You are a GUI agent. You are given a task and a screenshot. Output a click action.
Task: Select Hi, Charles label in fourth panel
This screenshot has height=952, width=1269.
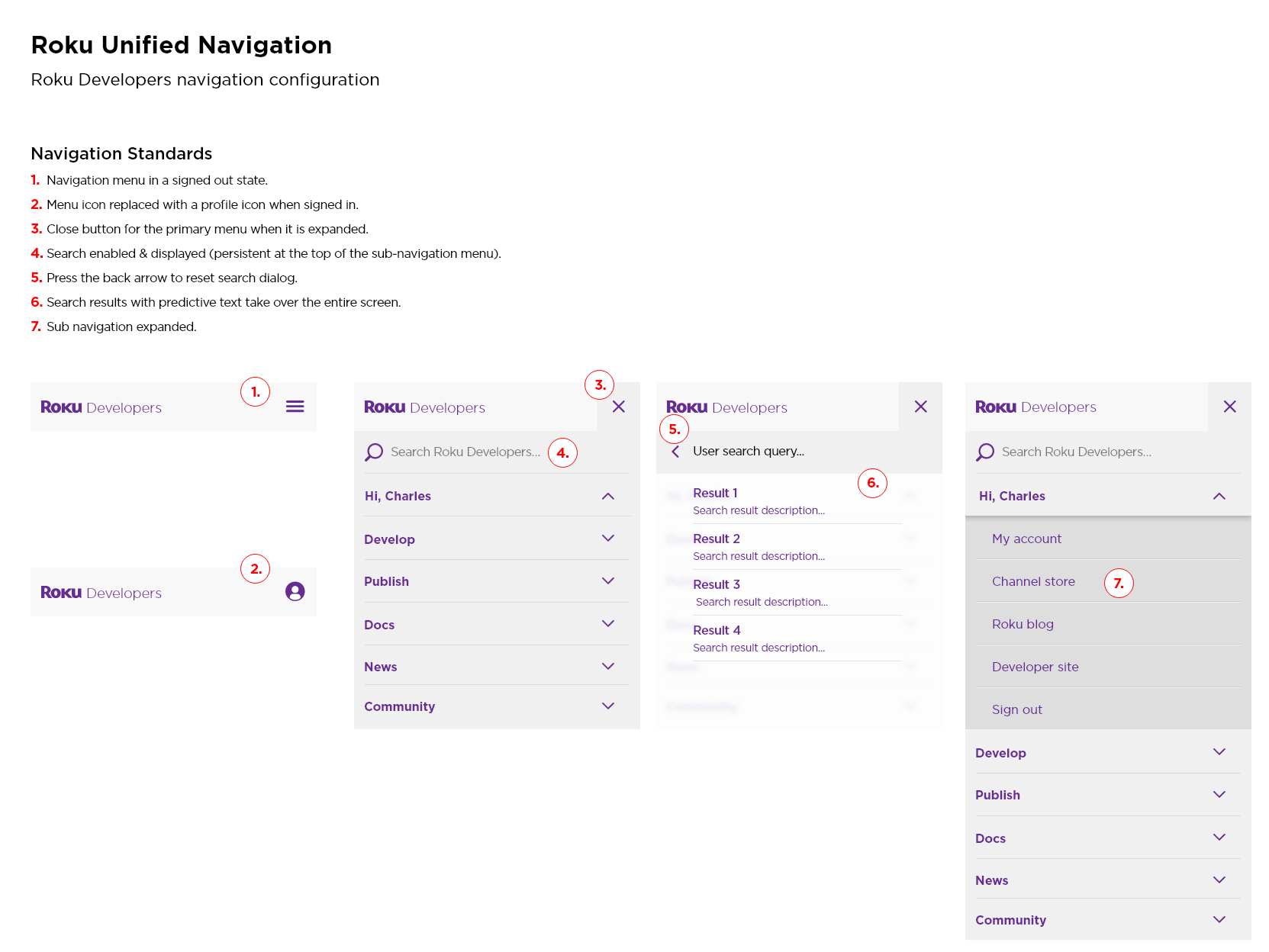click(1012, 496)
